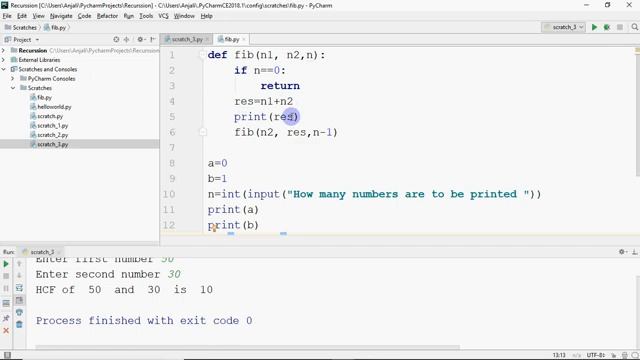Click the UTF-8 encoding in status bar
This screenshot has height=360, width=640.
click(x=596, y=355)
